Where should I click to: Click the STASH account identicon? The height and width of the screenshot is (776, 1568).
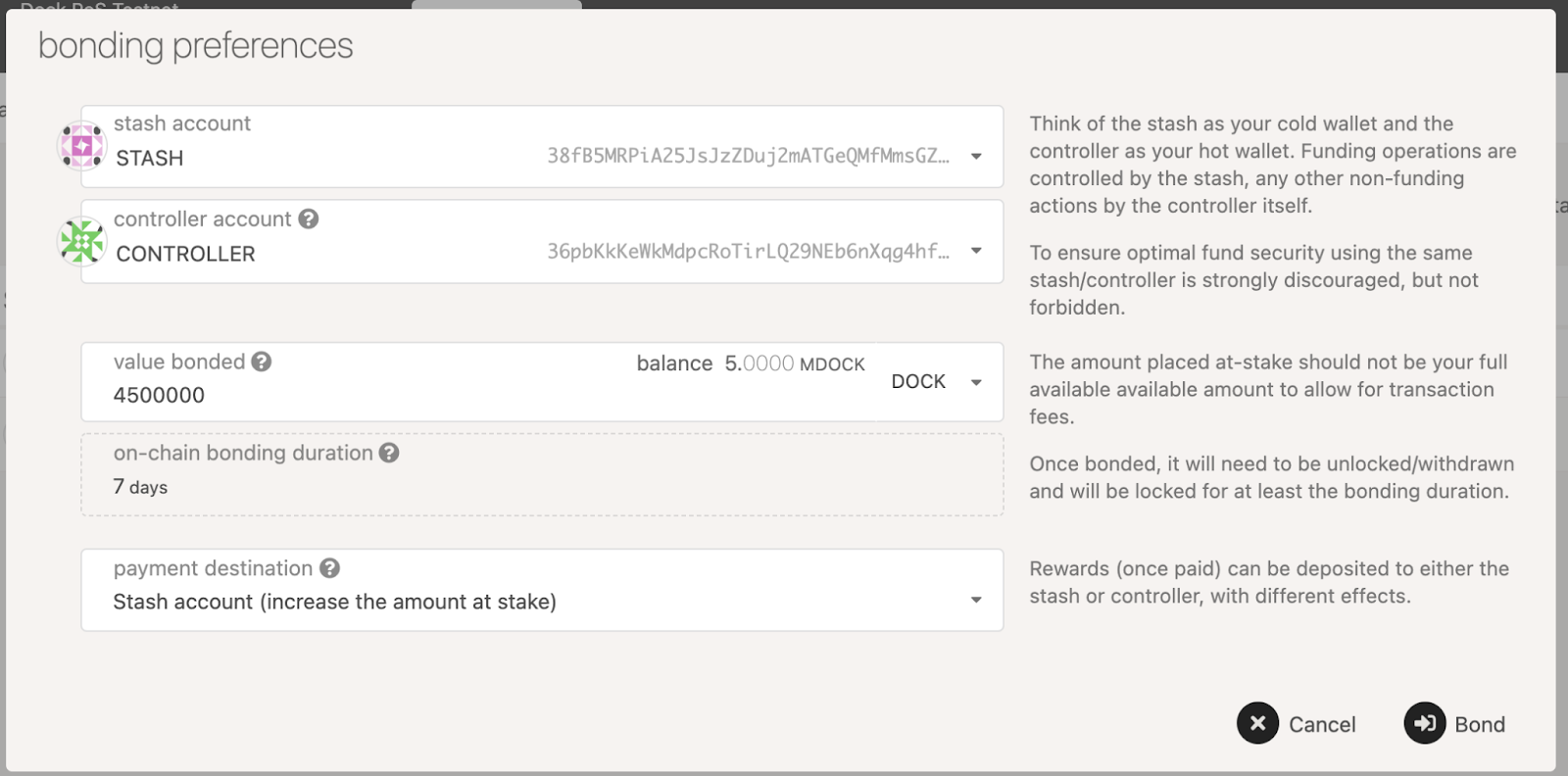[x=82, y=146]
